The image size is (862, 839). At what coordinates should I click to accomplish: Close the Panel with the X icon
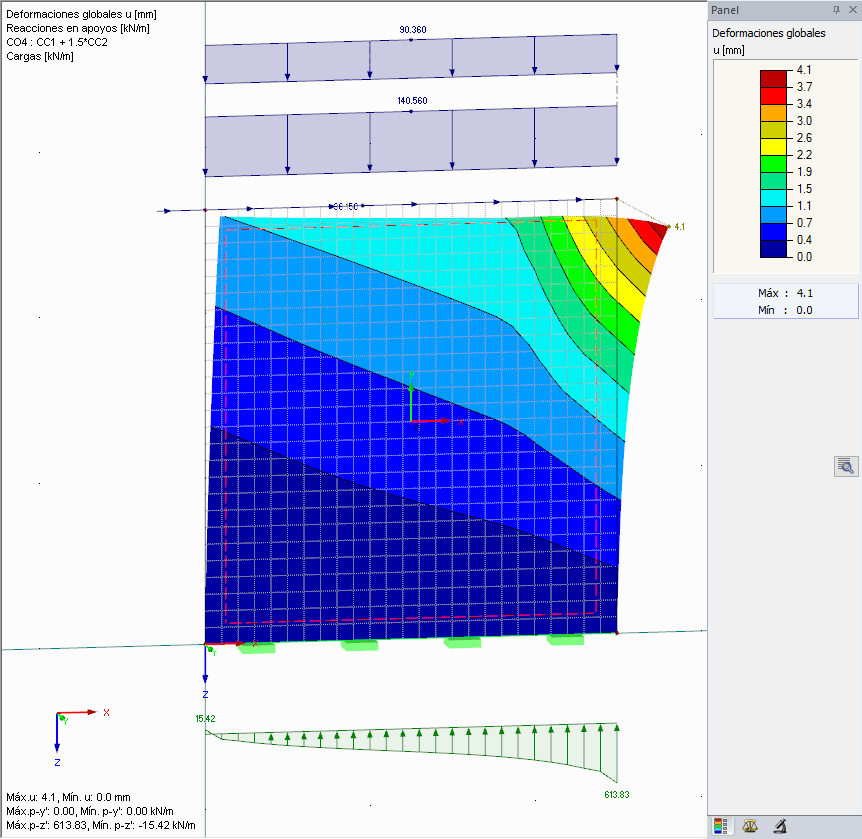[x=853, y=9]
